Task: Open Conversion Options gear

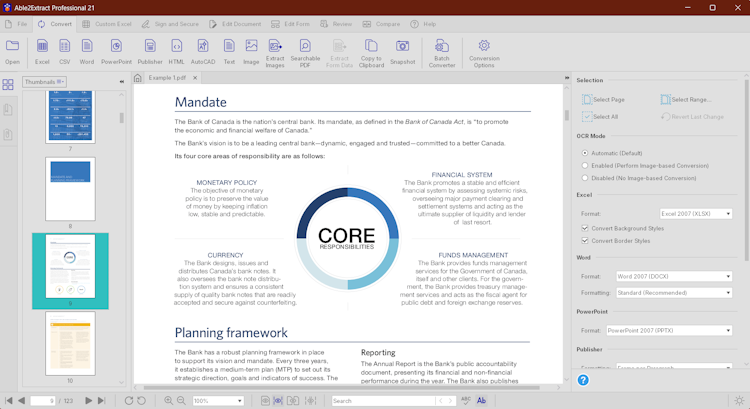Action: pos(484,45)
